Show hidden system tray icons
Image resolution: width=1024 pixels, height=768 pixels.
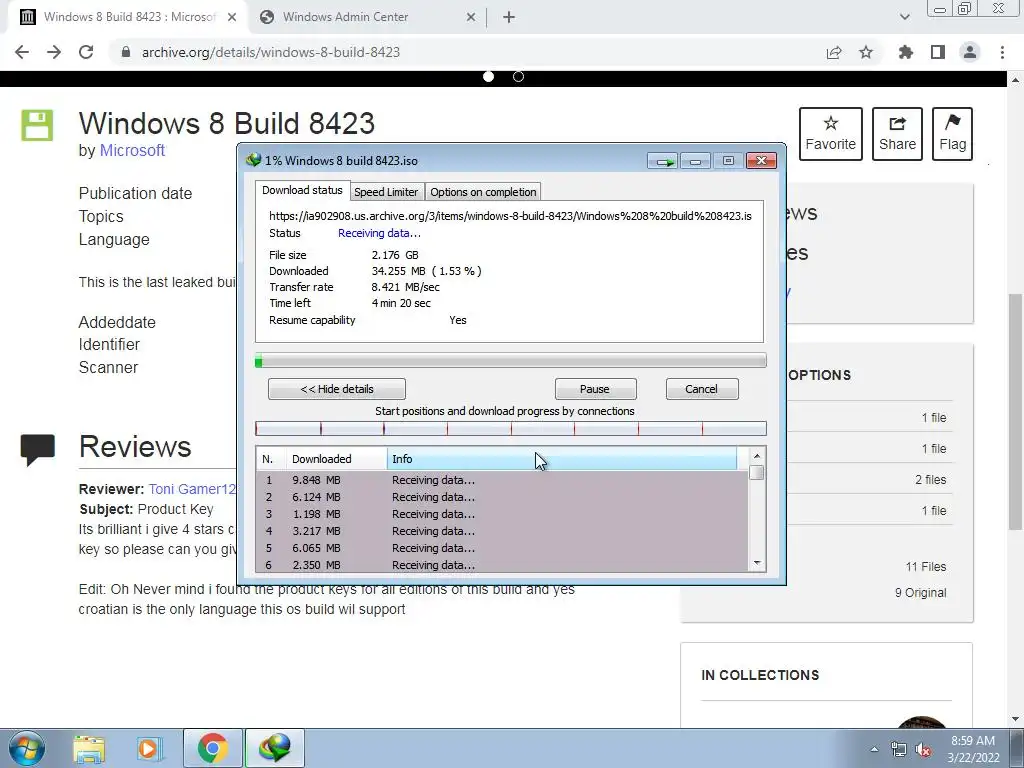click(874, 749)
